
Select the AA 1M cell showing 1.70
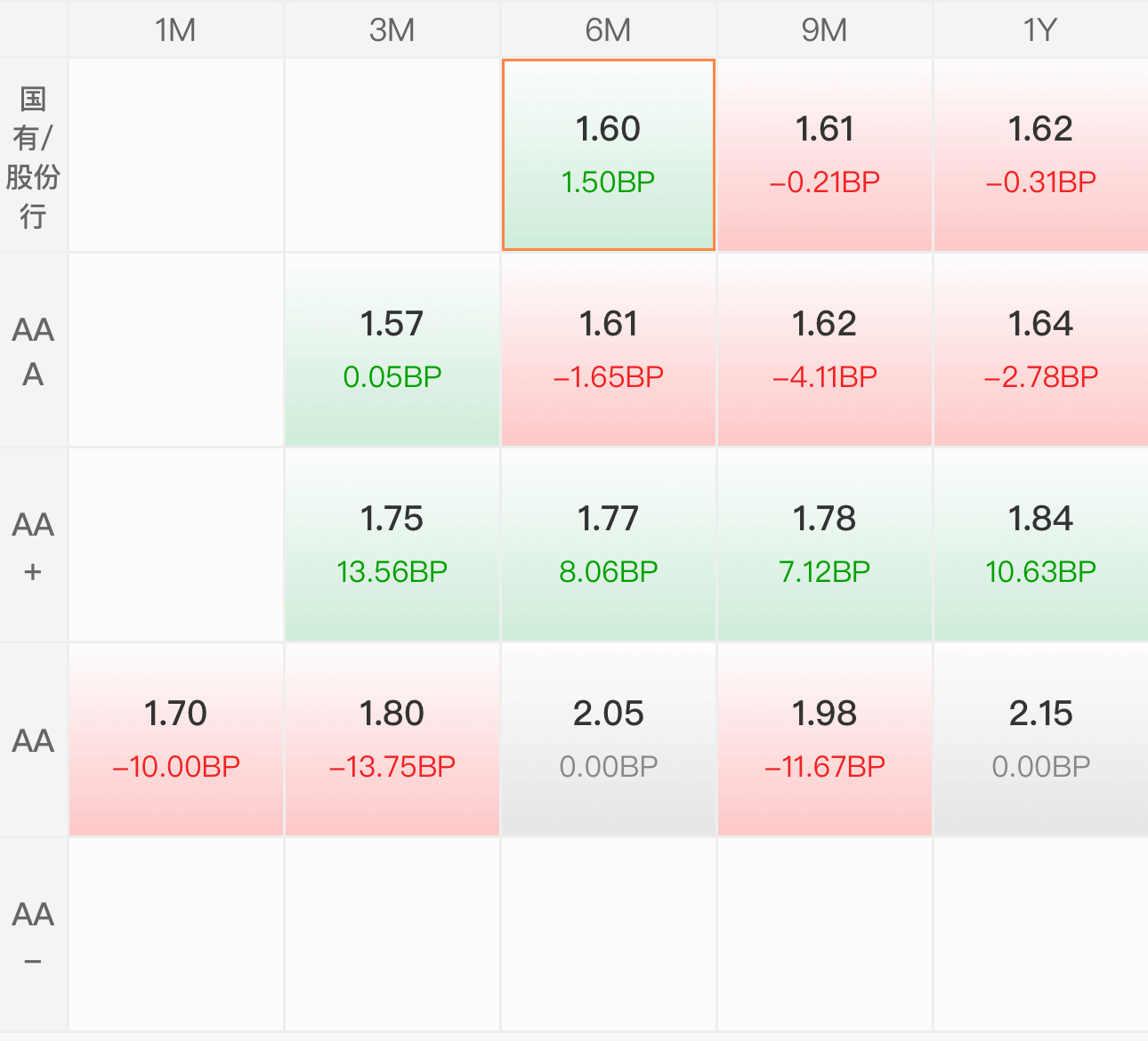[176, 740]
